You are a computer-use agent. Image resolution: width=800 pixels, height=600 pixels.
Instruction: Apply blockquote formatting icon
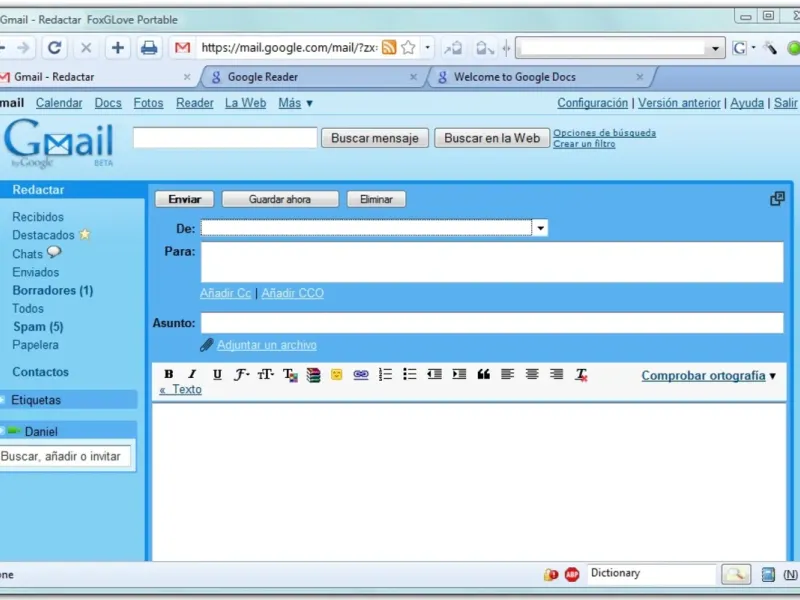tap(484, 374)
